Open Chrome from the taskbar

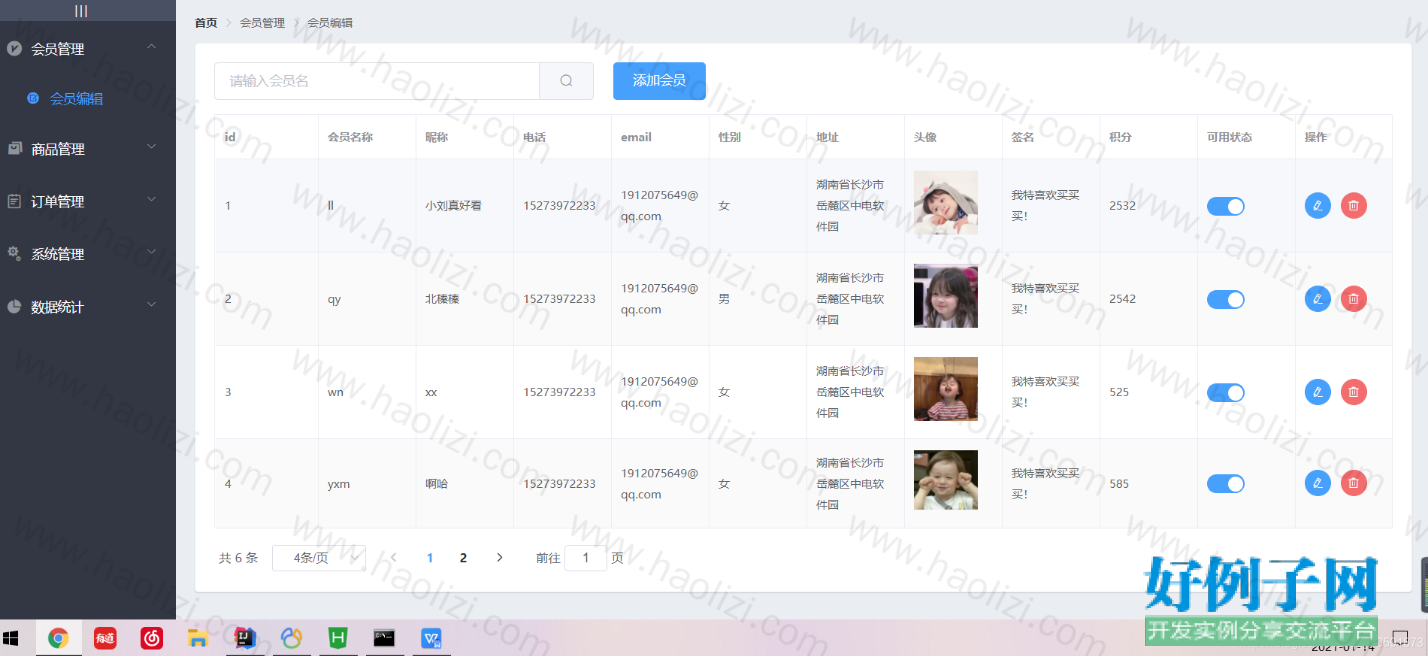click(58, 637)
